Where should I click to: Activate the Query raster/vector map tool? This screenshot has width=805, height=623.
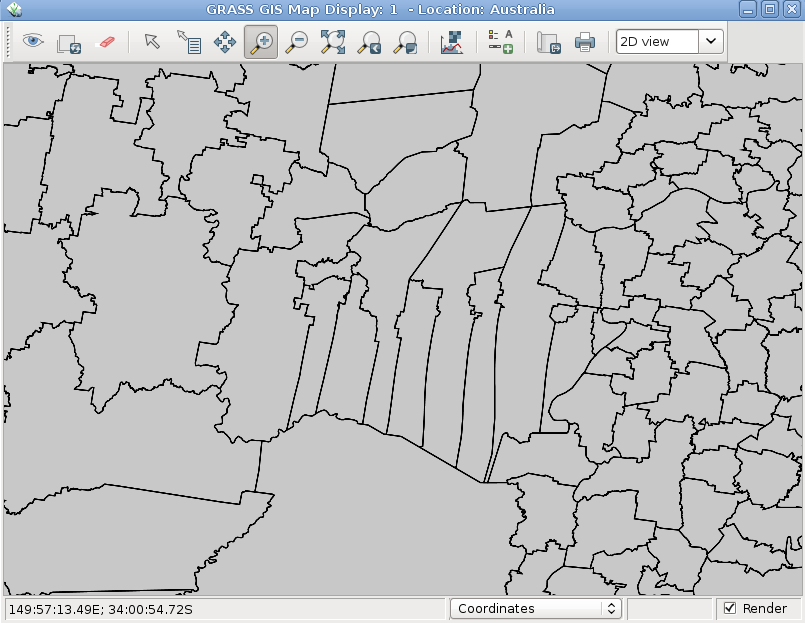pos(189,42)
